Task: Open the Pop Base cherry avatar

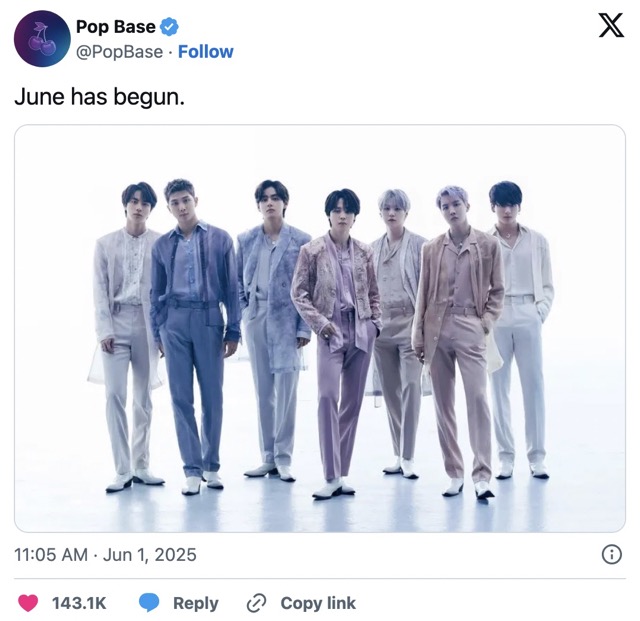Action: tap(42, 39)
